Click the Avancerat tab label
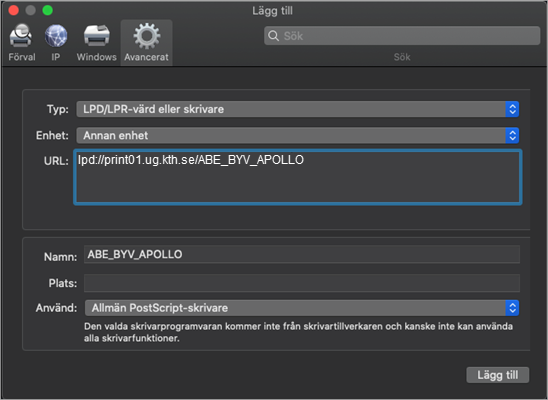Viewport: 548px width, 400px height. [146, 57]
